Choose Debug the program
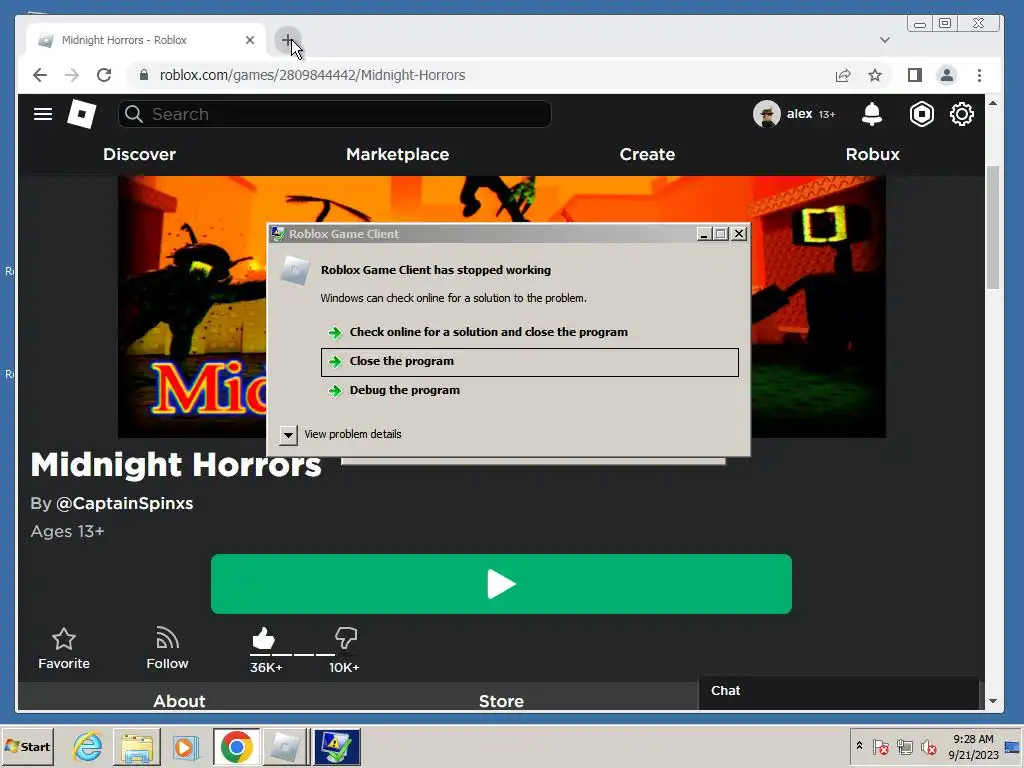The height and width of the screenshot is (768, 1024). 530,391
